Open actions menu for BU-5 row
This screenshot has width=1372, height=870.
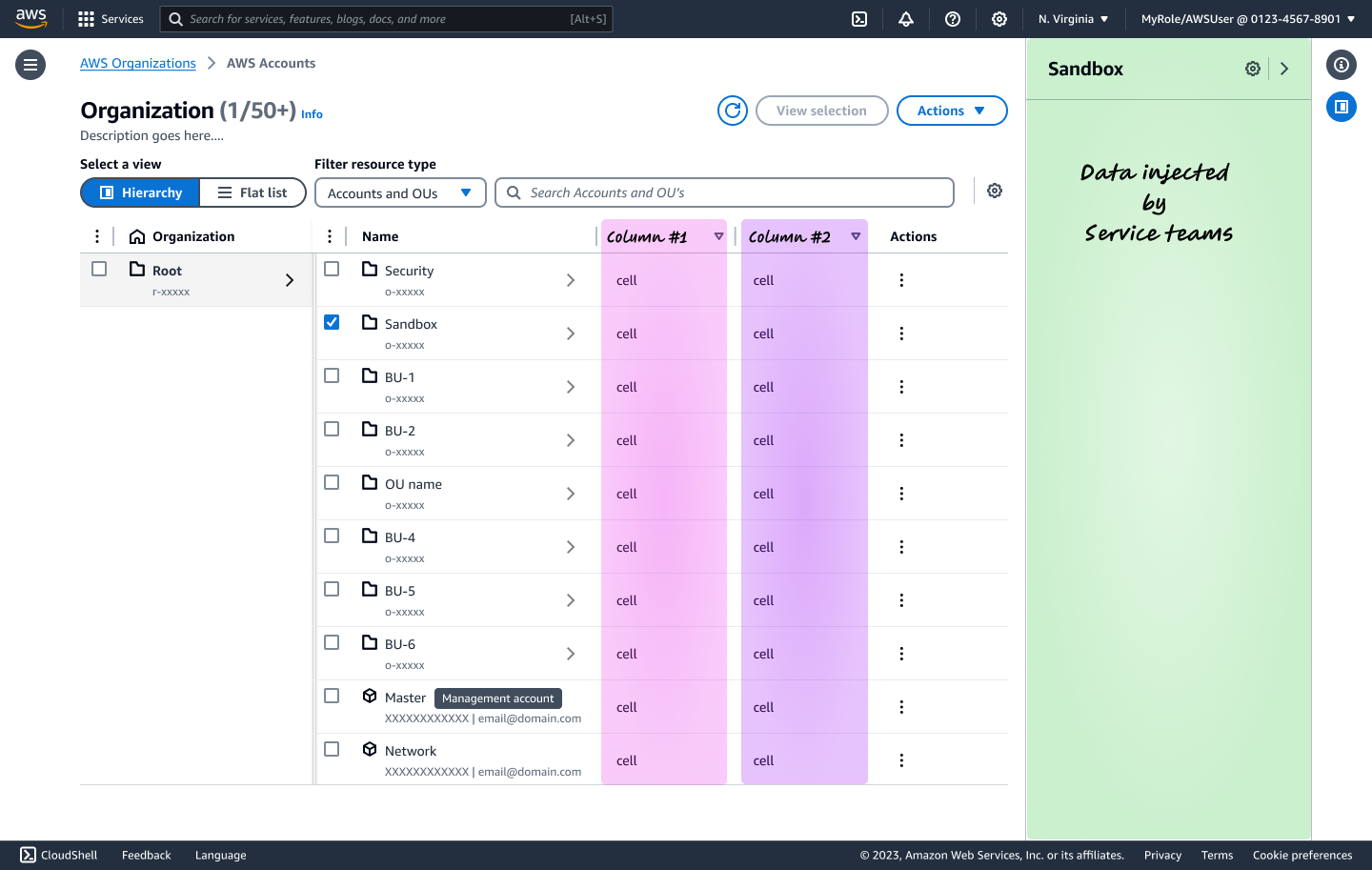tap(901, 600)
